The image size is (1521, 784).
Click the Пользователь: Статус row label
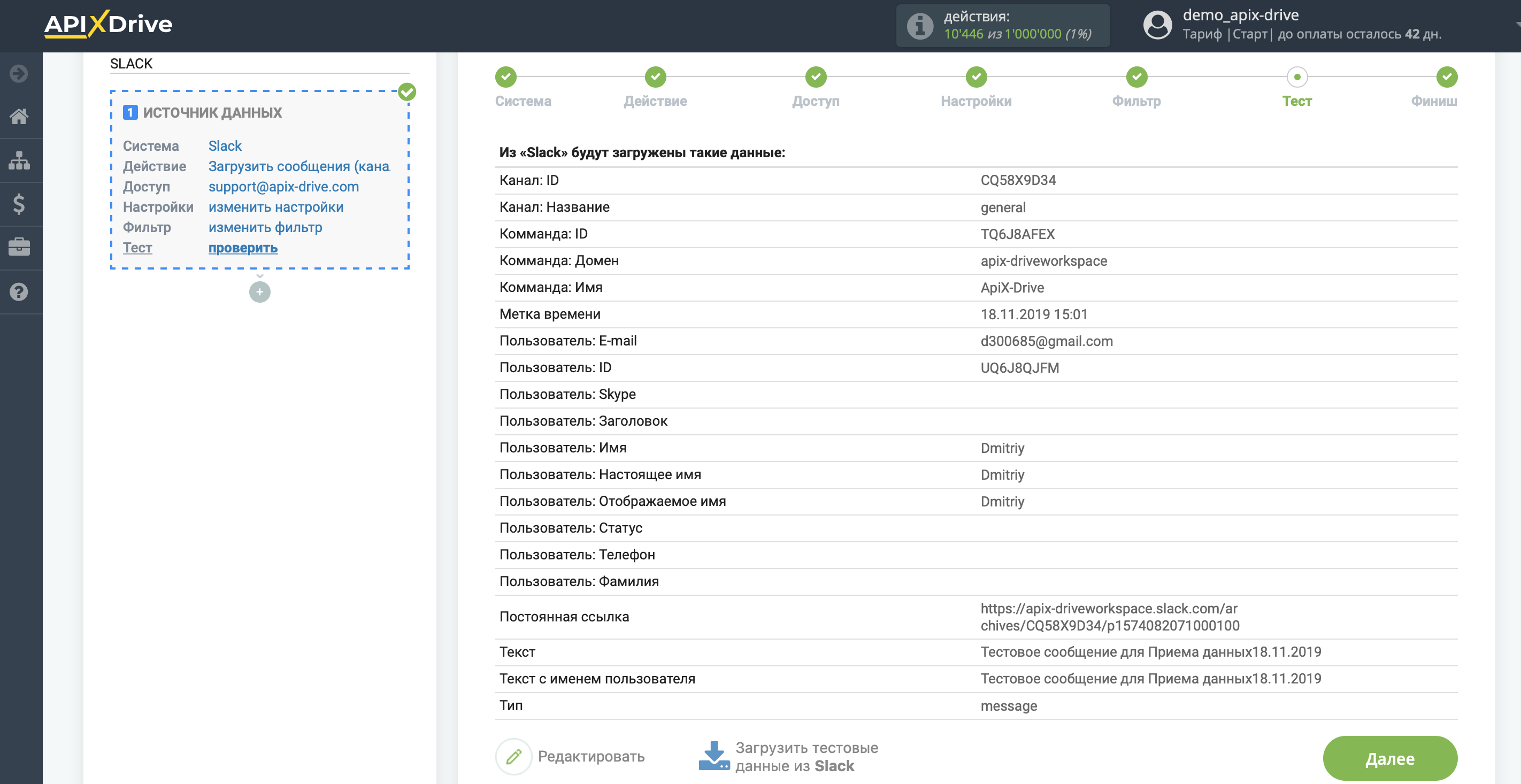[x=570, y=528]
